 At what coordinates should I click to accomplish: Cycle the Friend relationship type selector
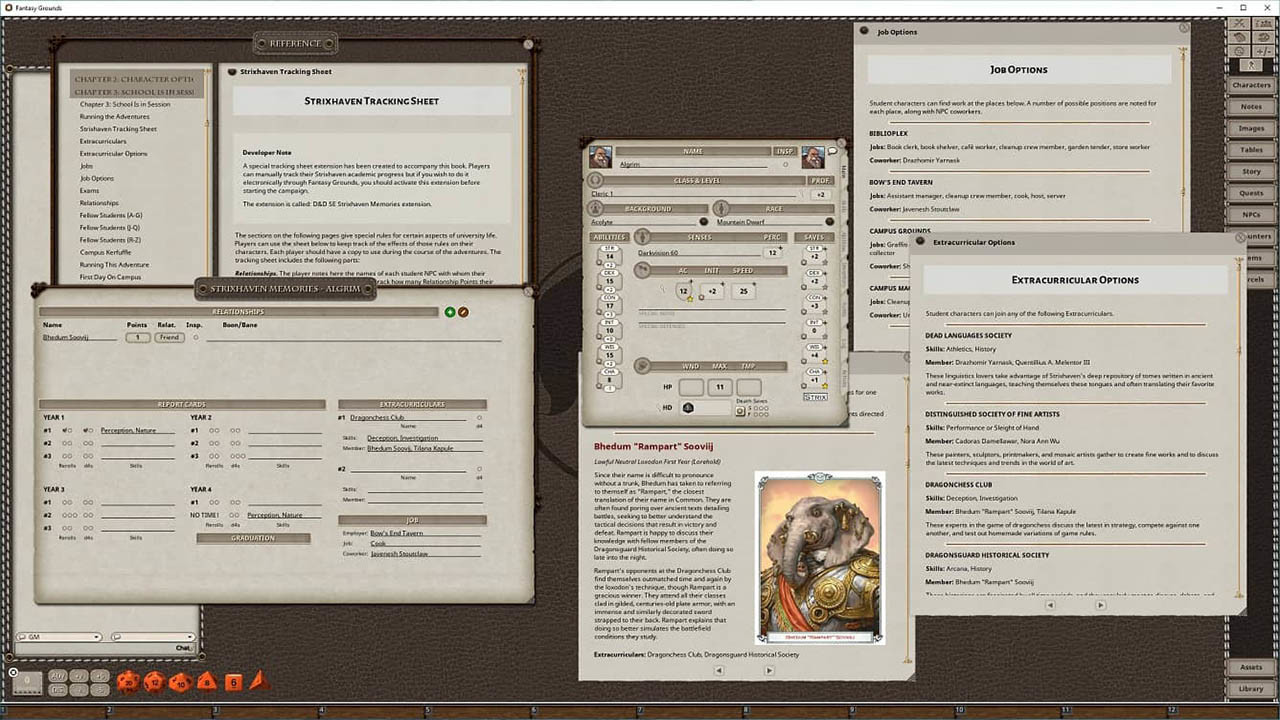tap(168, 338)
